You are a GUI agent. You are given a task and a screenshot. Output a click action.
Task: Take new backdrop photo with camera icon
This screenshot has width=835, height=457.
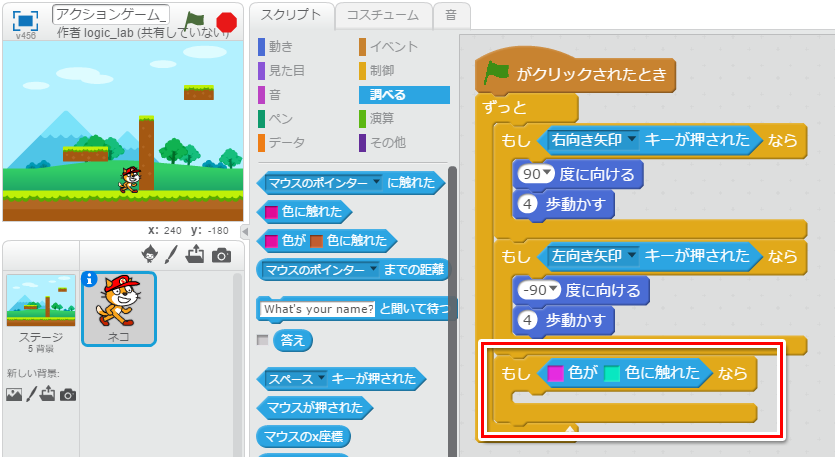point(68,395)
